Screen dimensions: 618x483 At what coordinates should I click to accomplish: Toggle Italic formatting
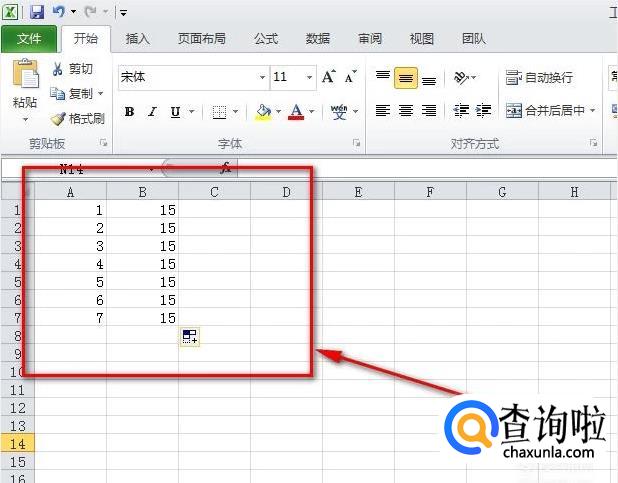pos(152,112)
